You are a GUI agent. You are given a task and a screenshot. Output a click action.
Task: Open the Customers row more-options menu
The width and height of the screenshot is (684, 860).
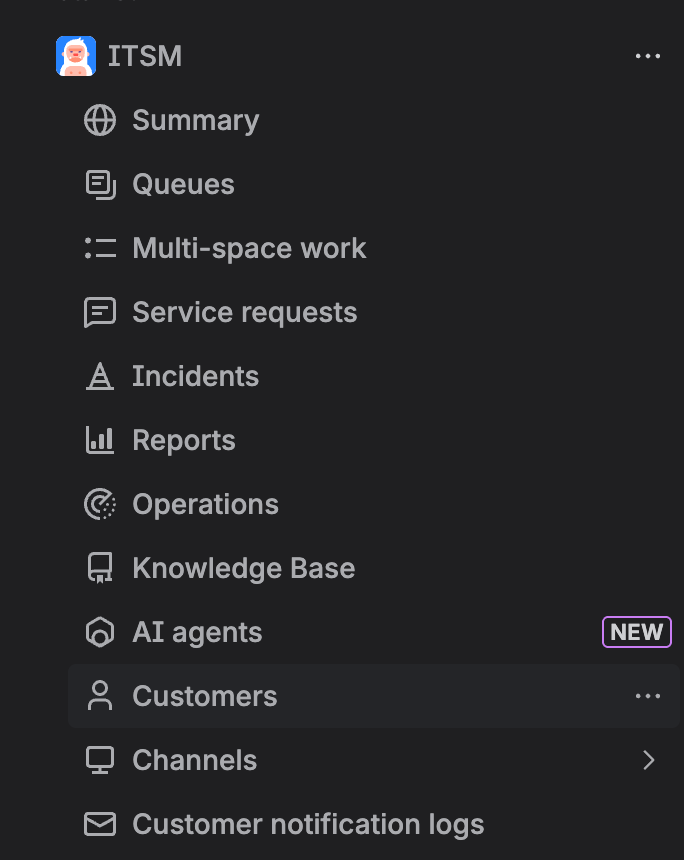click(648, 696)
